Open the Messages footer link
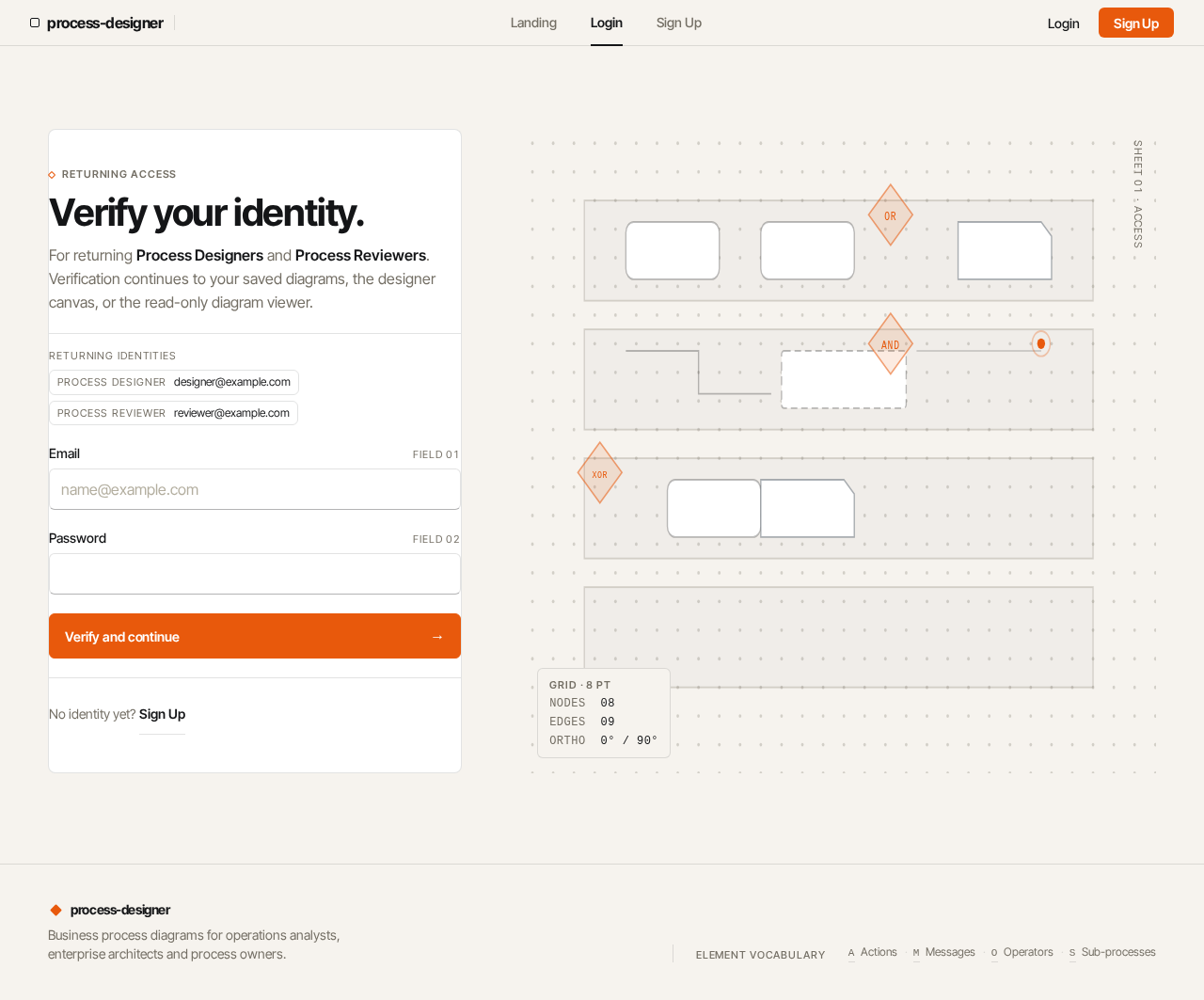1204x1000 pixels. [943, 952]
